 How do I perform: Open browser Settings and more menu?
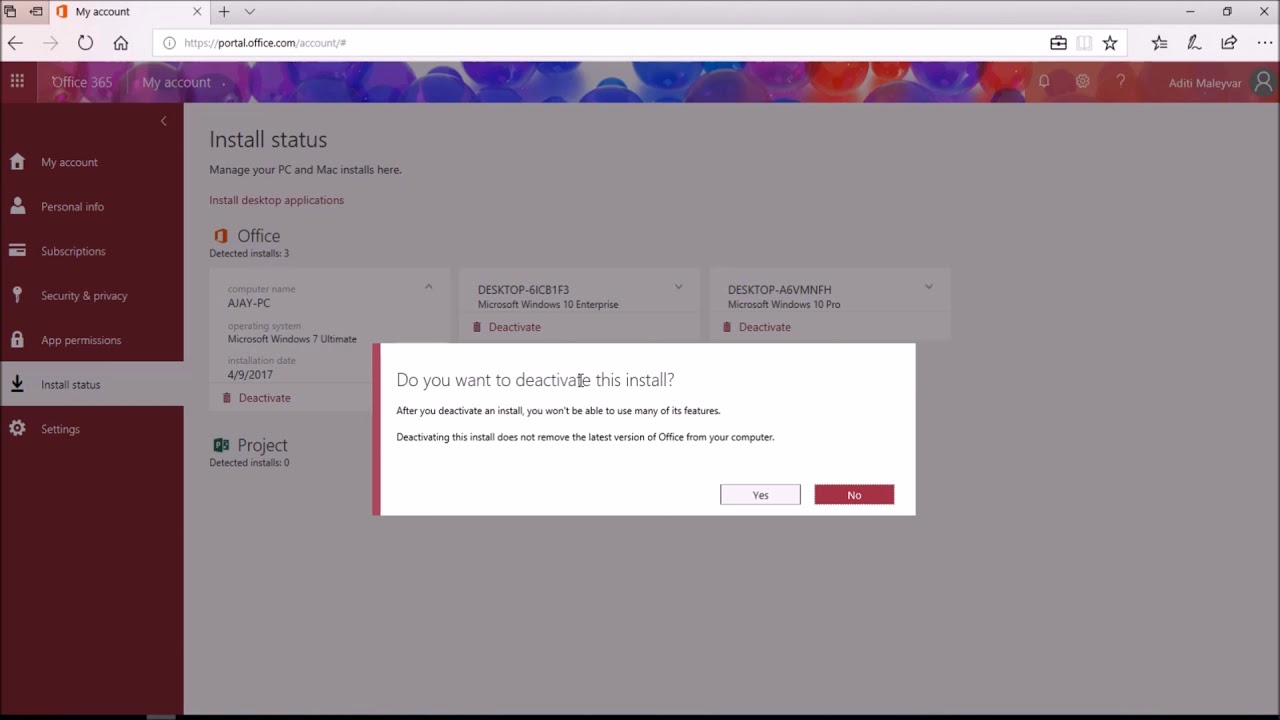[1264, 43]
